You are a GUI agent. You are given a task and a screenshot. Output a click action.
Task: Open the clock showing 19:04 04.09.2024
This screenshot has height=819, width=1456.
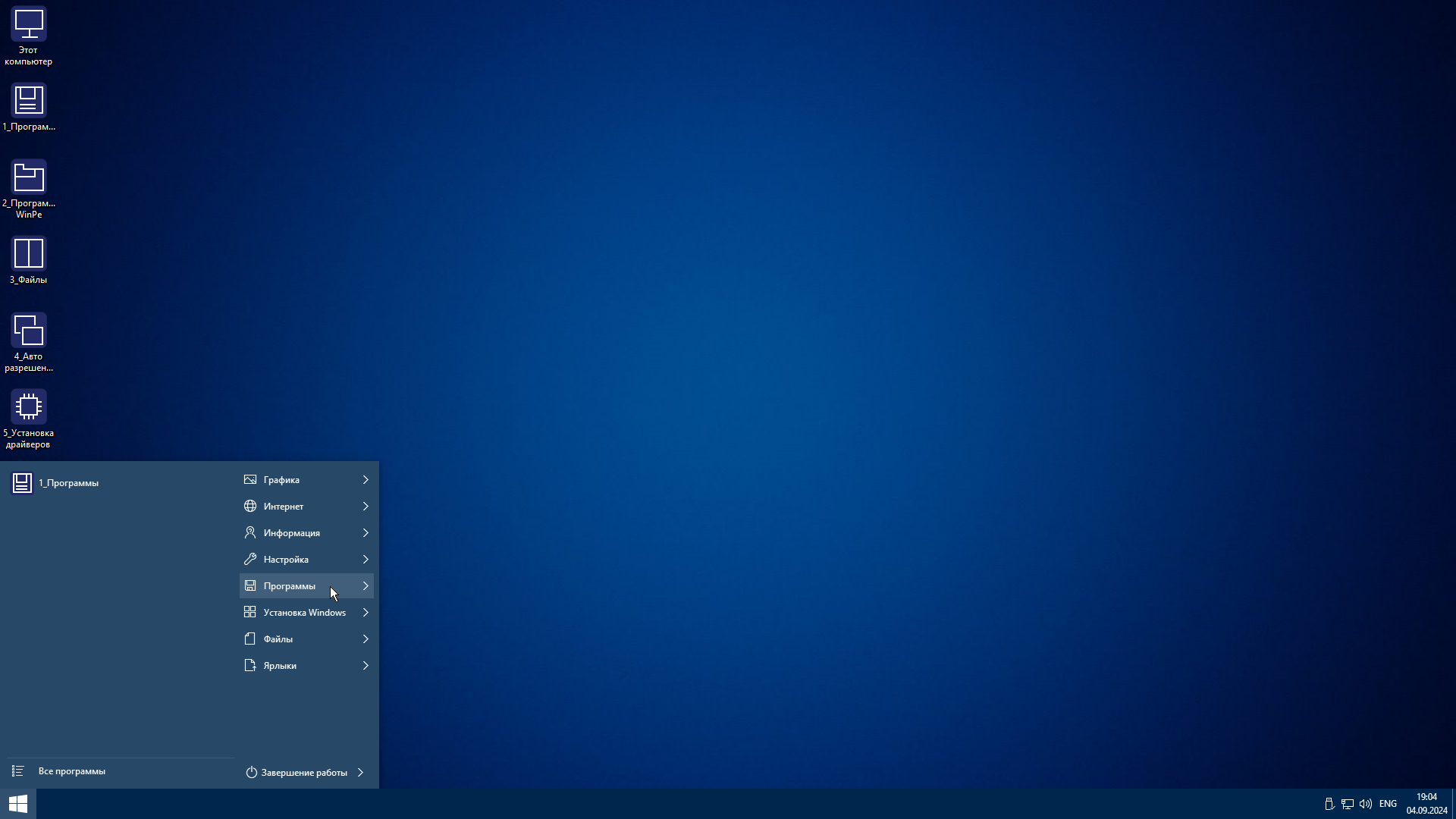coord(1426,804)
